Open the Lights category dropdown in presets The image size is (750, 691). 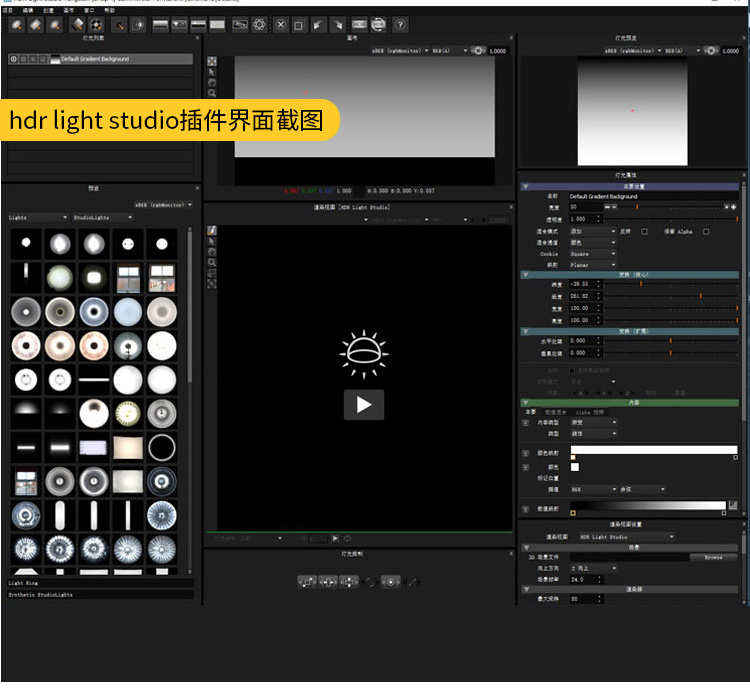pyautogui.click(x=38, y=218)
